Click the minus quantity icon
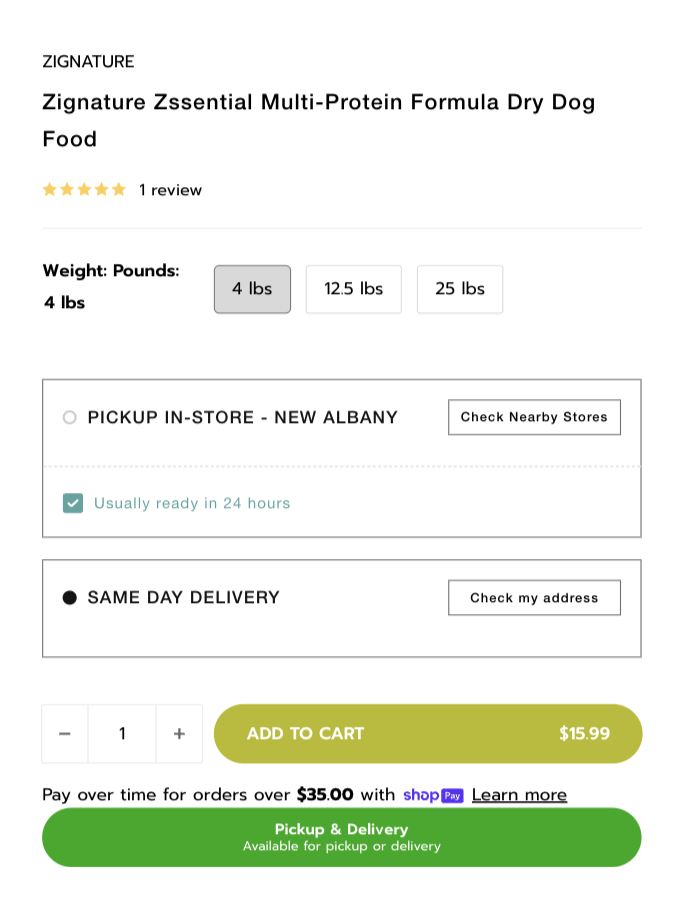Screen dimensions: 678x902 click(x=65, y=734)
